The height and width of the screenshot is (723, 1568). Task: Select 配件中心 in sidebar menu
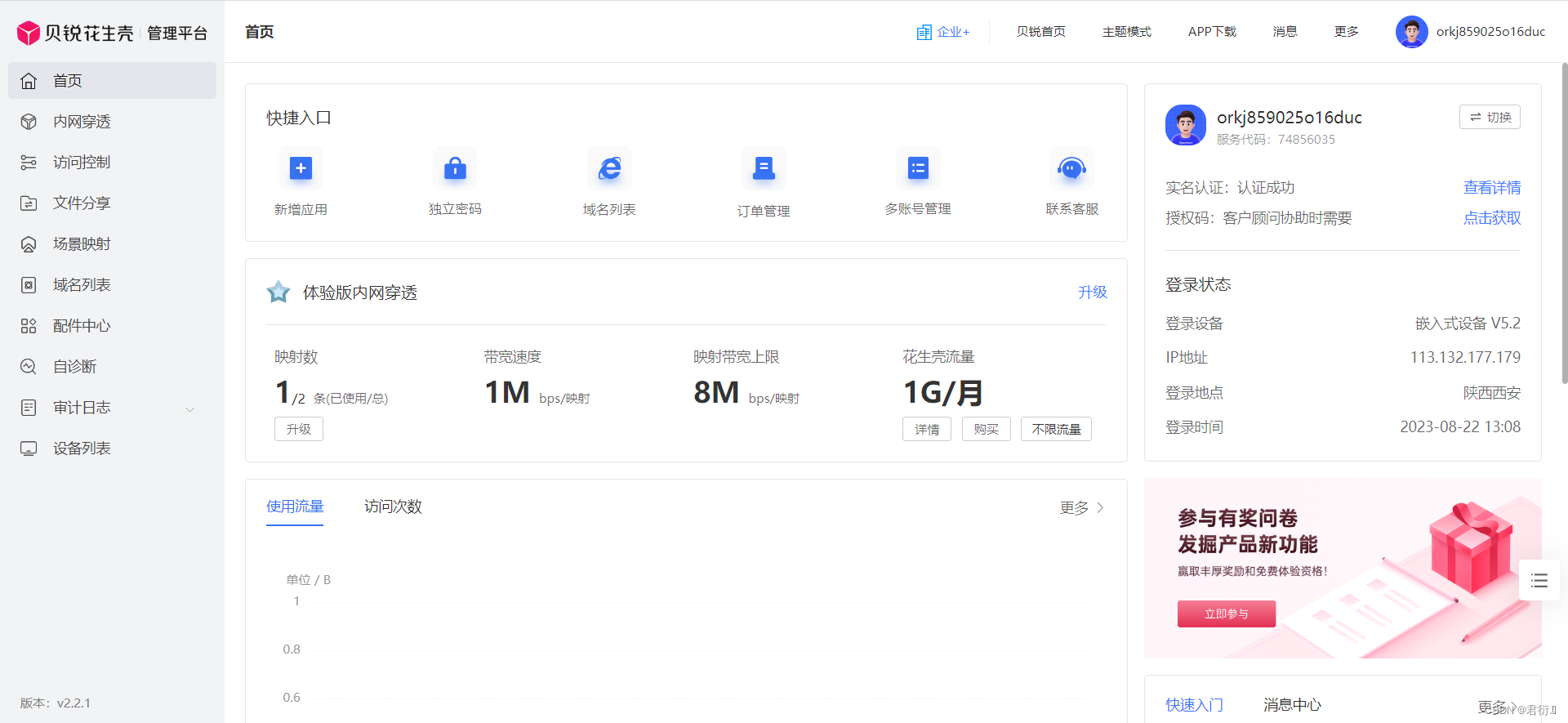click(x=112, y=326)
